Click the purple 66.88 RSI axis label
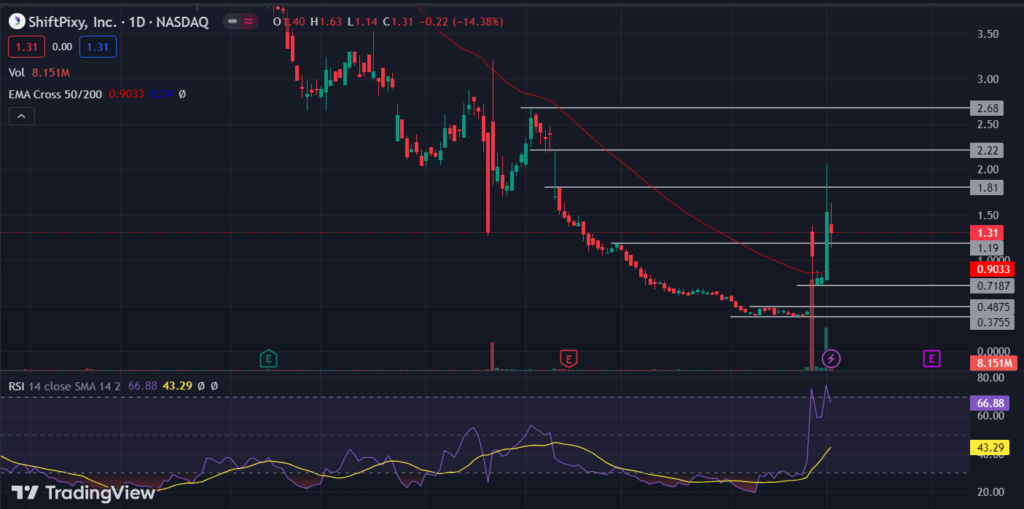 click(x=988, y=404)
